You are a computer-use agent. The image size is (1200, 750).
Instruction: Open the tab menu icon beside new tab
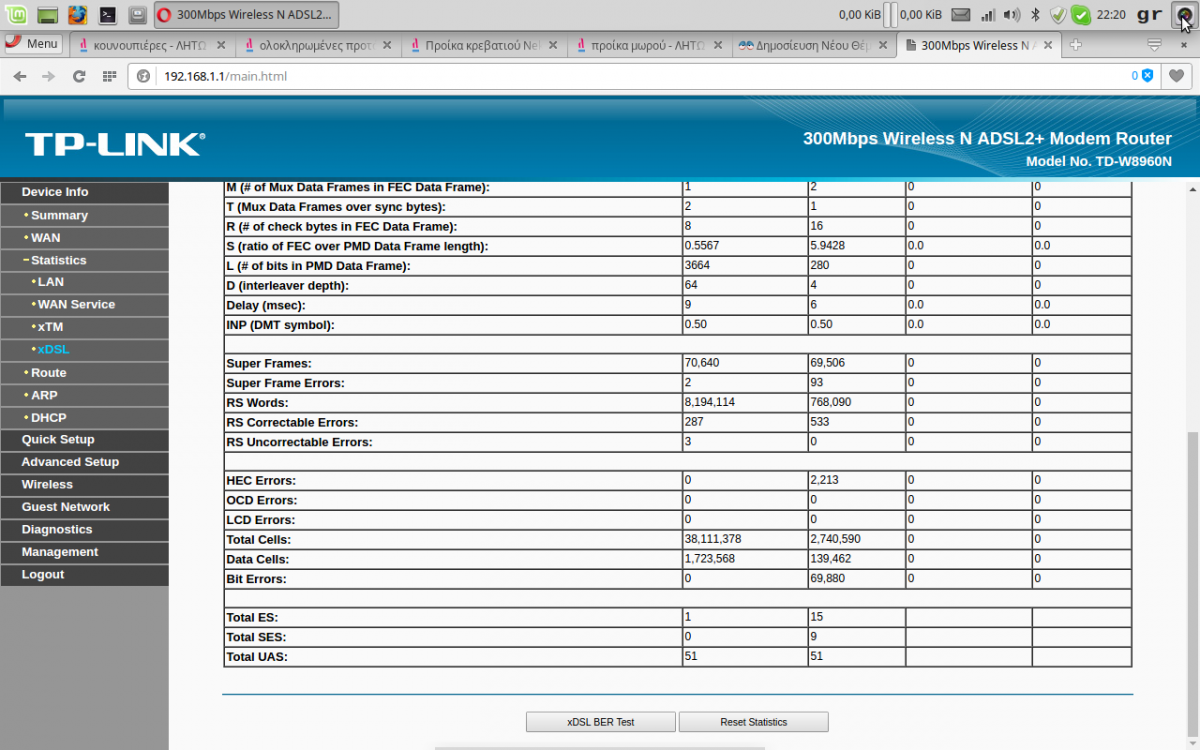coord(1154,45)
